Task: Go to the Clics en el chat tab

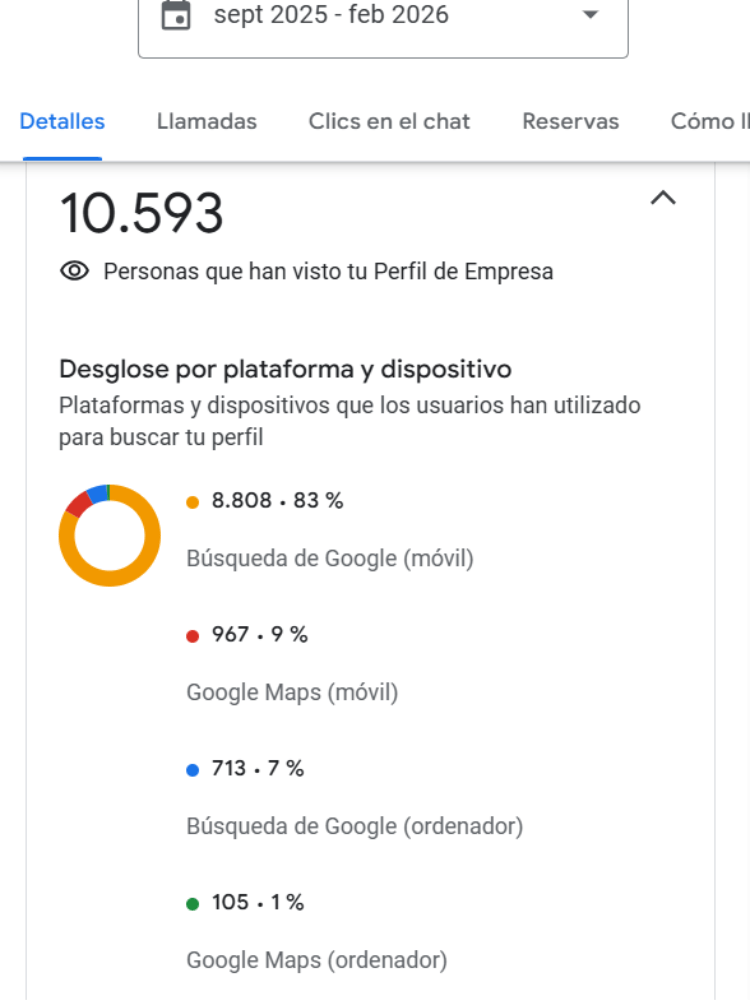Action: coord(389,122)
